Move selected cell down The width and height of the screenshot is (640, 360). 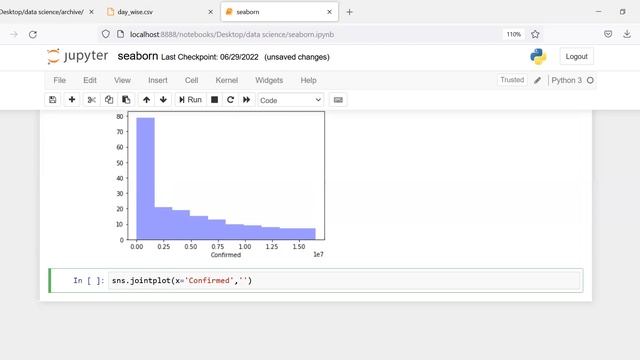coord(163,100)
